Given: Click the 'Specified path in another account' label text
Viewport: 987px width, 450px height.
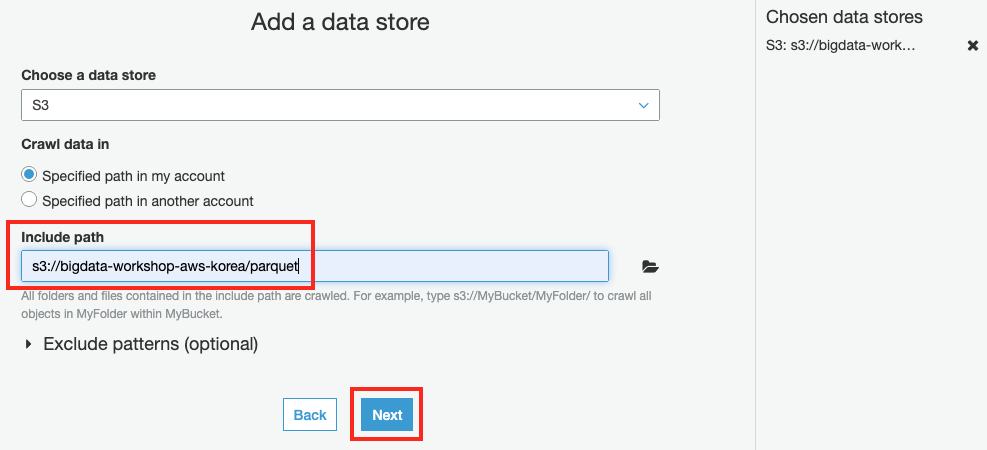Looking at the screenshot, I should [147, 200].
